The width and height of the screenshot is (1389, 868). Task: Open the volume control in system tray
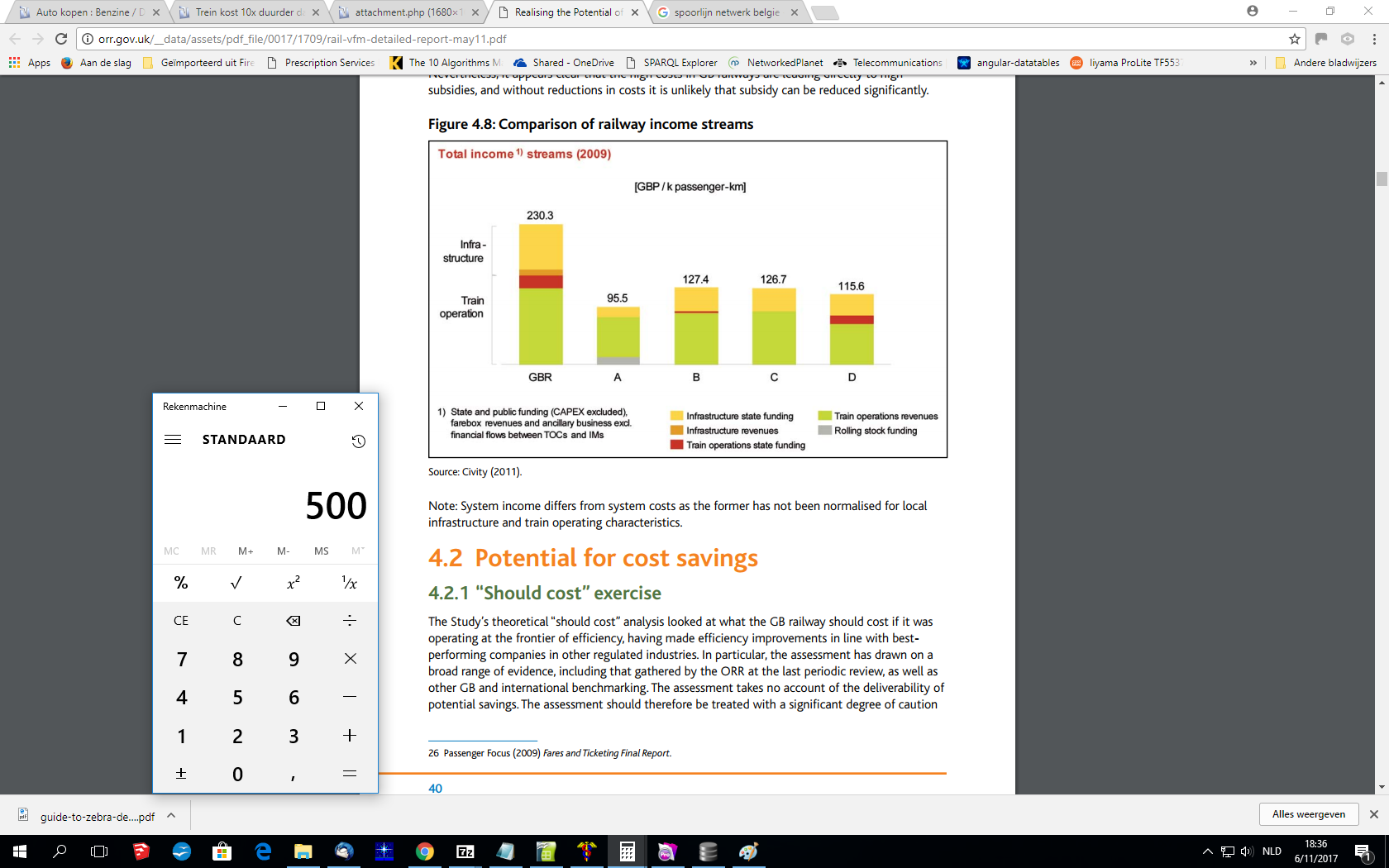coord(1247,851)
